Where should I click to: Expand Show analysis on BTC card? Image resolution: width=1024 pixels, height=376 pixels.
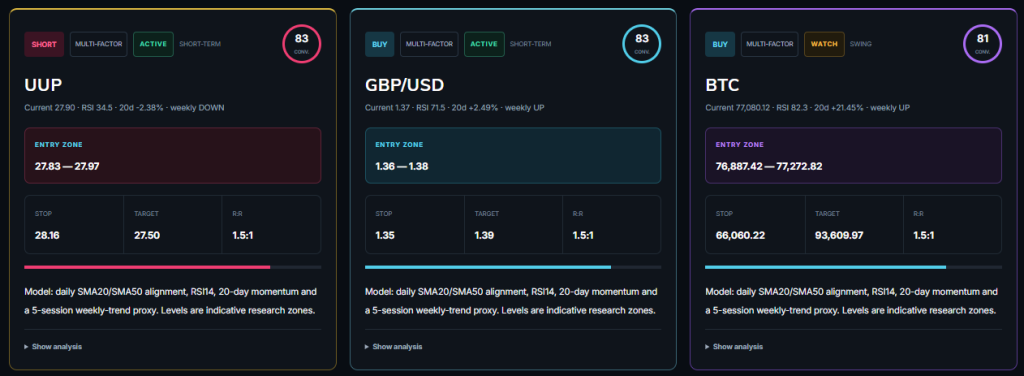coord(735,347)
